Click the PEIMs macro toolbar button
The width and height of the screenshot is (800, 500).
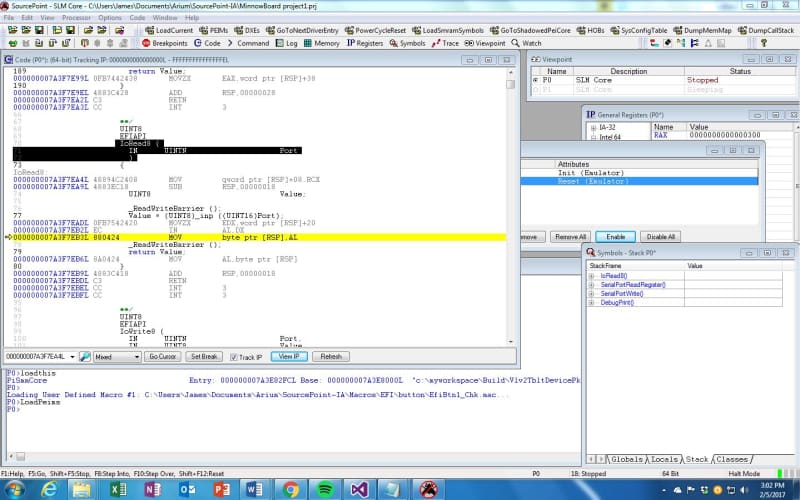[x=214, y=30]
